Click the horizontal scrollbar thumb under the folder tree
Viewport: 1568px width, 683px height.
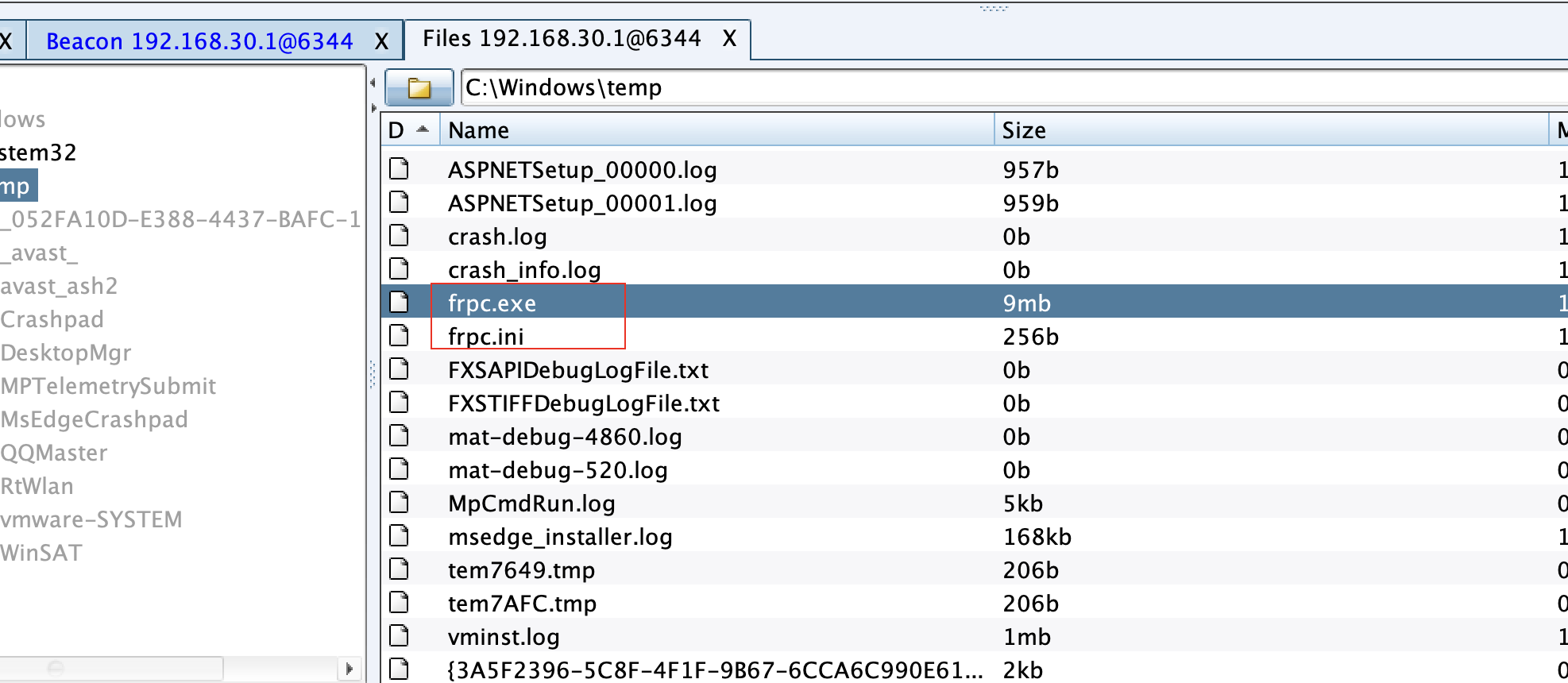pyautogui.click(x=111, y=669)
